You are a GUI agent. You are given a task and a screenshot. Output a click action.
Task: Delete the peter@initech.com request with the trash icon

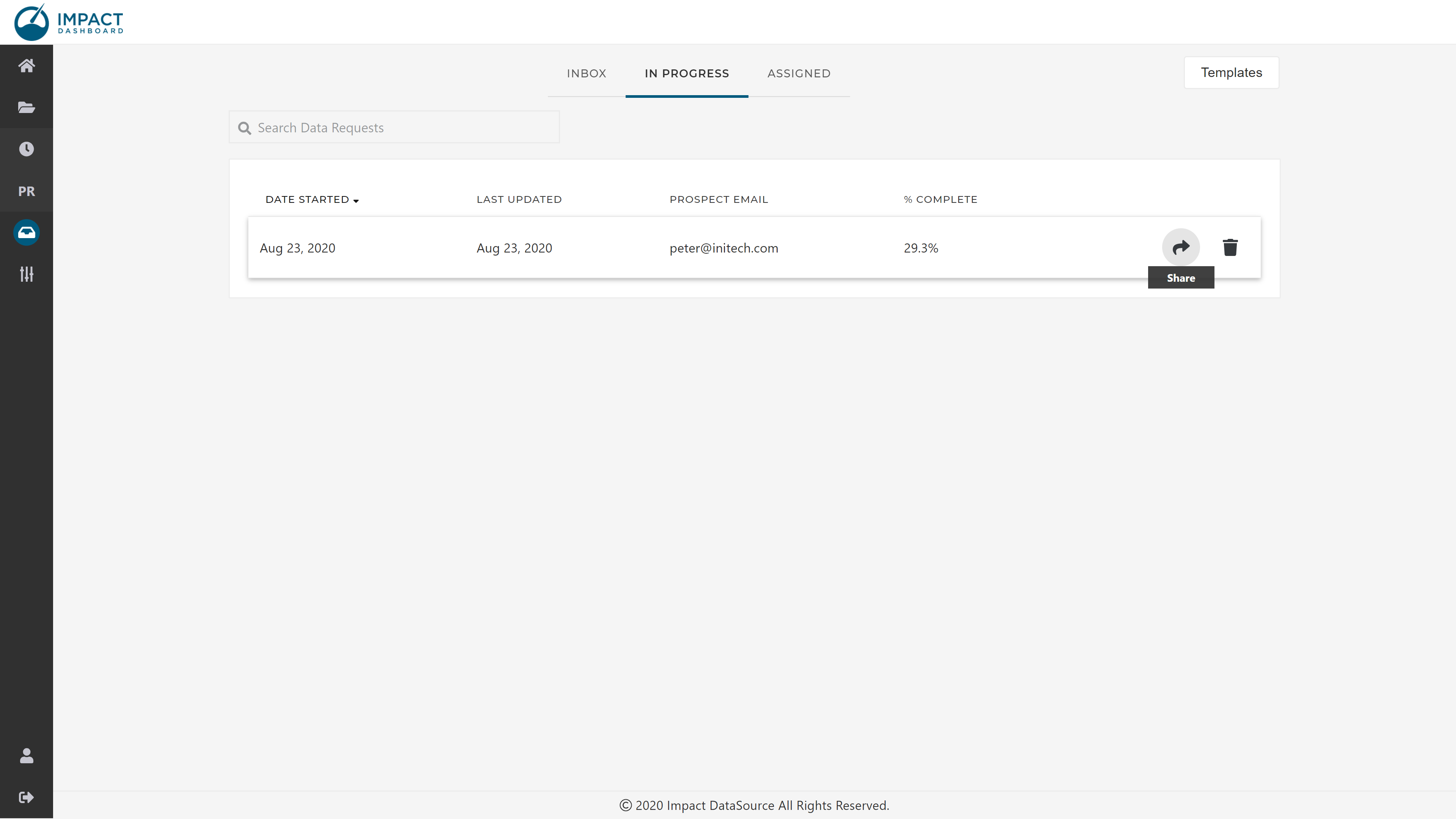(x=1230, y=247)
